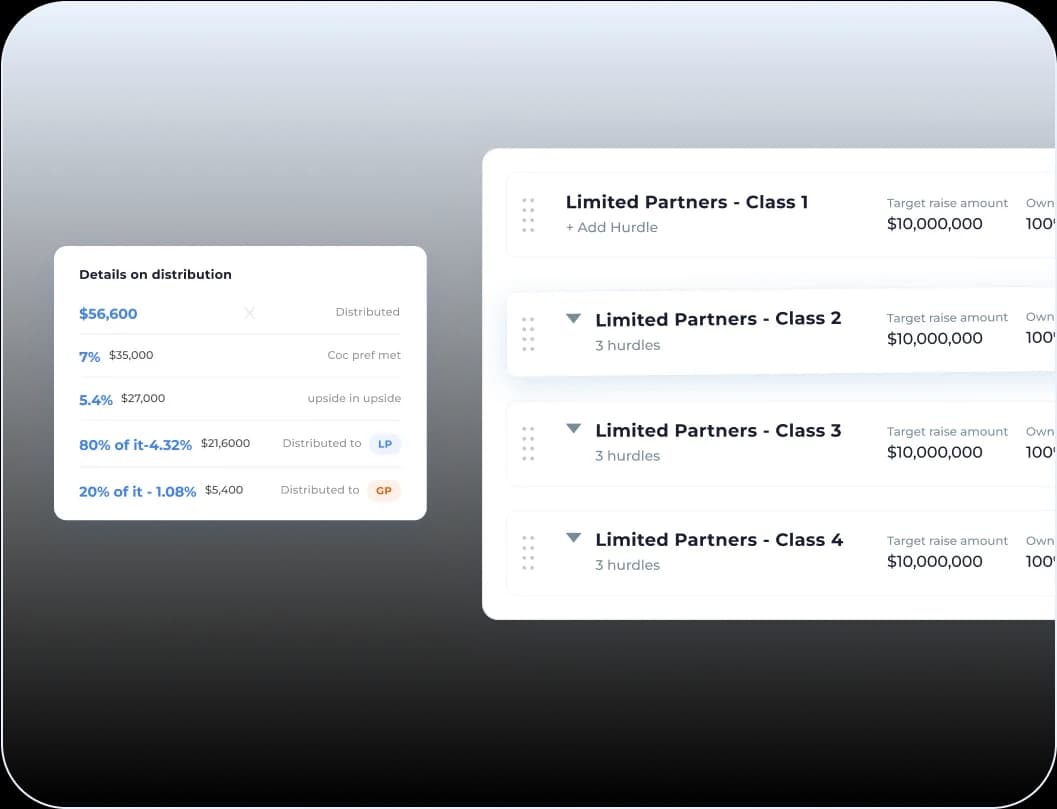Click drag handle for Limited Partners Class 4
This screenshot has width=1057, height=809.
(x=528, y=553)
